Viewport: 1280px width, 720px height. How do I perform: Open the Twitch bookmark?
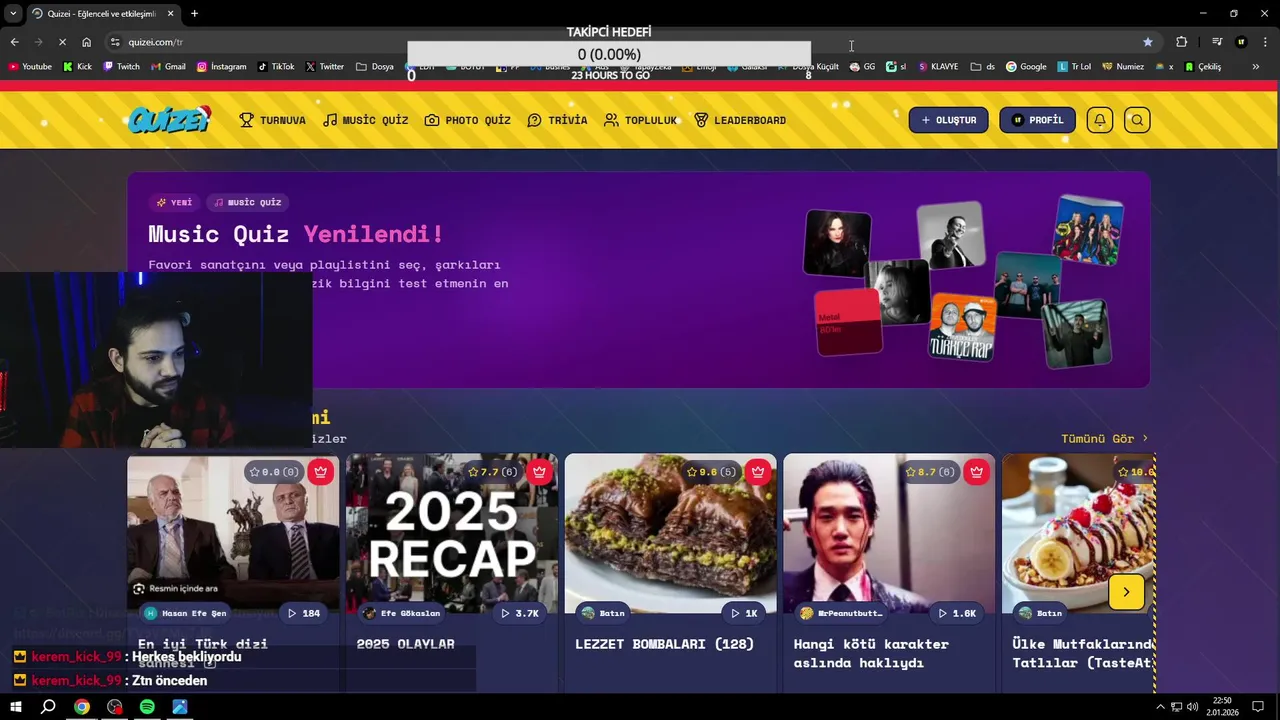121,67
